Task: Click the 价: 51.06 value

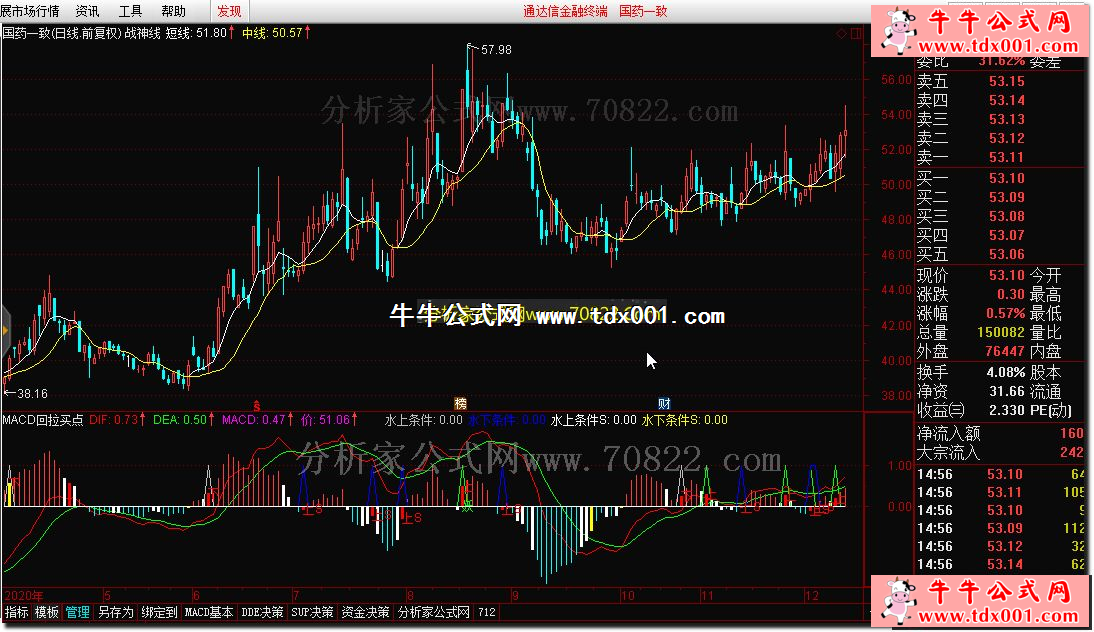Action: 329,420
